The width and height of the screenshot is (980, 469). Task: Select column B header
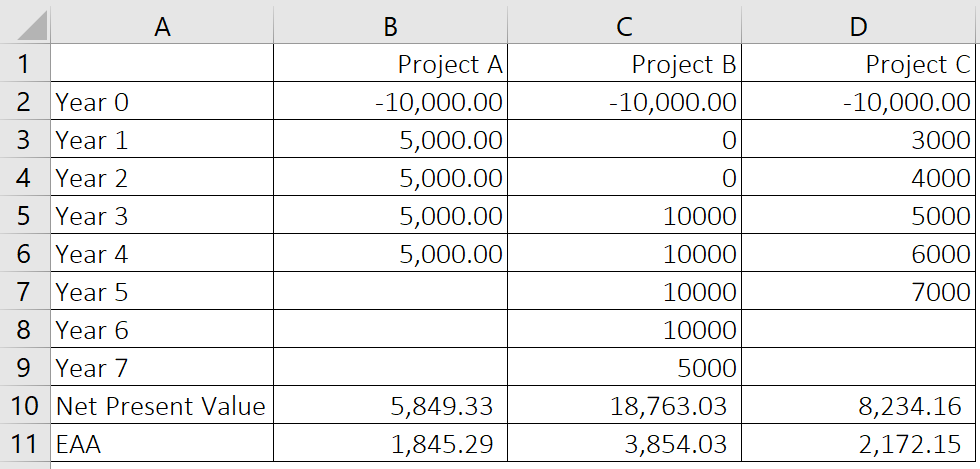pos(391,27)
